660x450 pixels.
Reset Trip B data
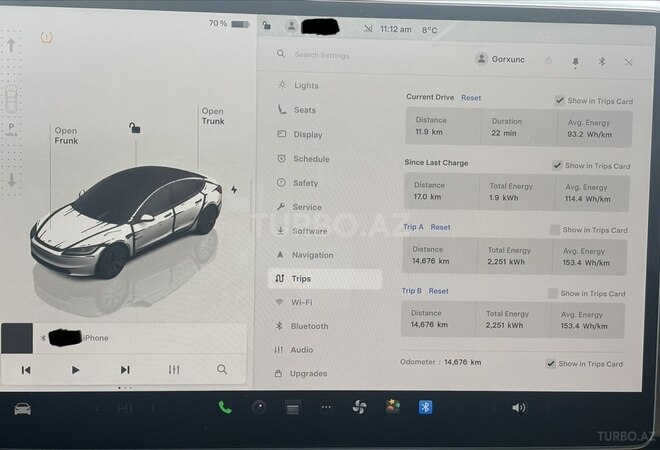[x=439, y=291]
